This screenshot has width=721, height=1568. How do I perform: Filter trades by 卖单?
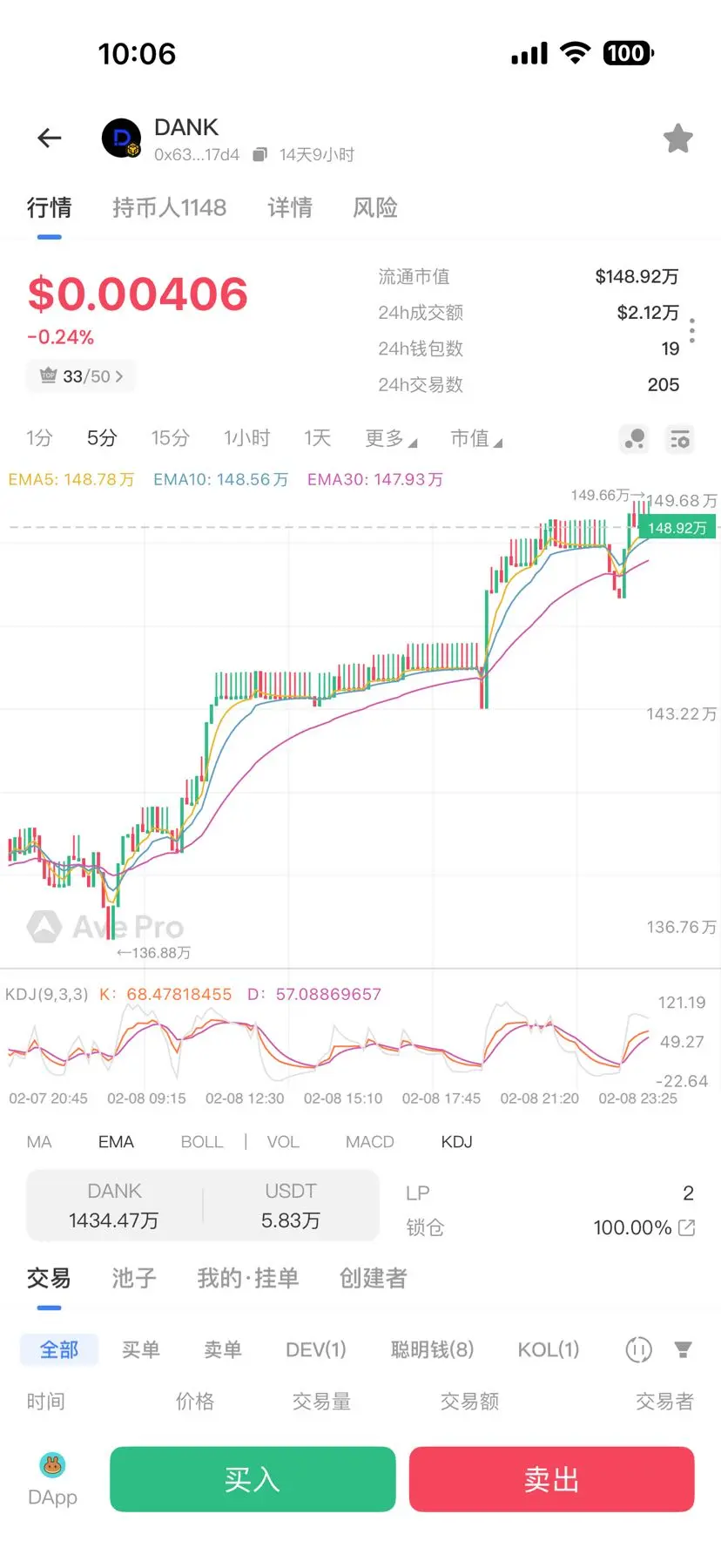click(x=223, y=1349)
